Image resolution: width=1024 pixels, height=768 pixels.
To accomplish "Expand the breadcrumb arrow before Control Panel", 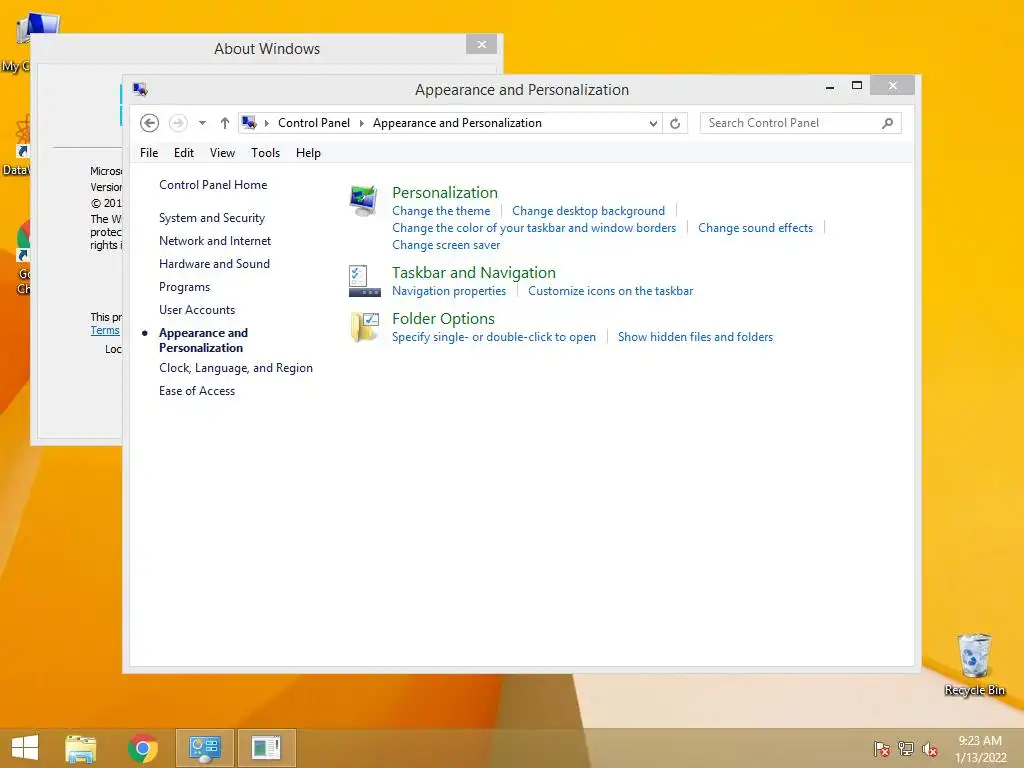I will click(266, 123).
